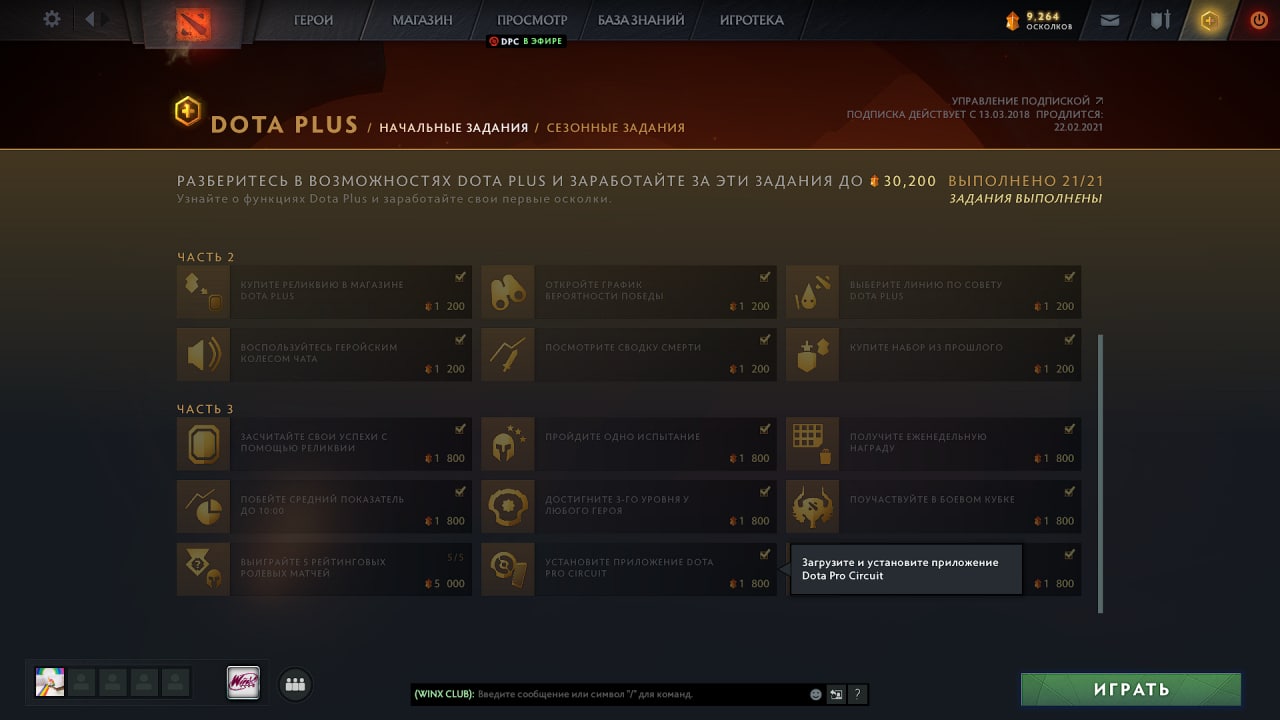The height and width of the screenshot is (720, 1280).
Task: Open the 'Герои' menu
Action: coord(313,20)
